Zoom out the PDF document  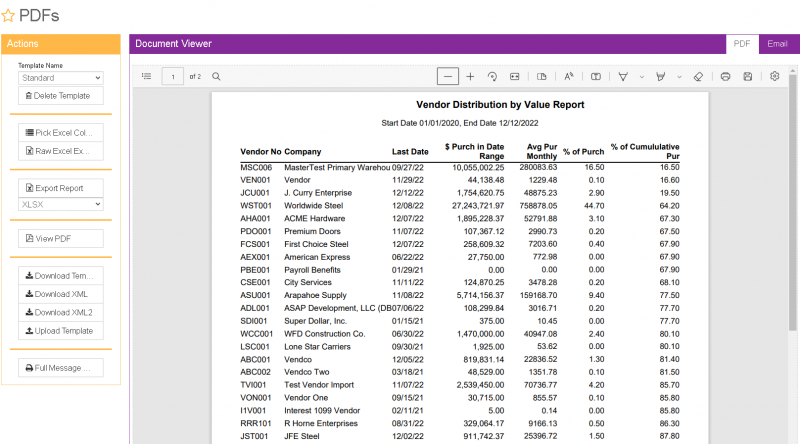tap(448, 76)
